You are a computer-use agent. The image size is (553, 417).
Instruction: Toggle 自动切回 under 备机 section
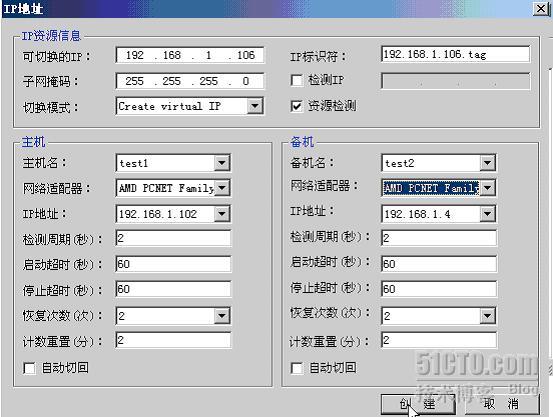(x=297, y=368)
